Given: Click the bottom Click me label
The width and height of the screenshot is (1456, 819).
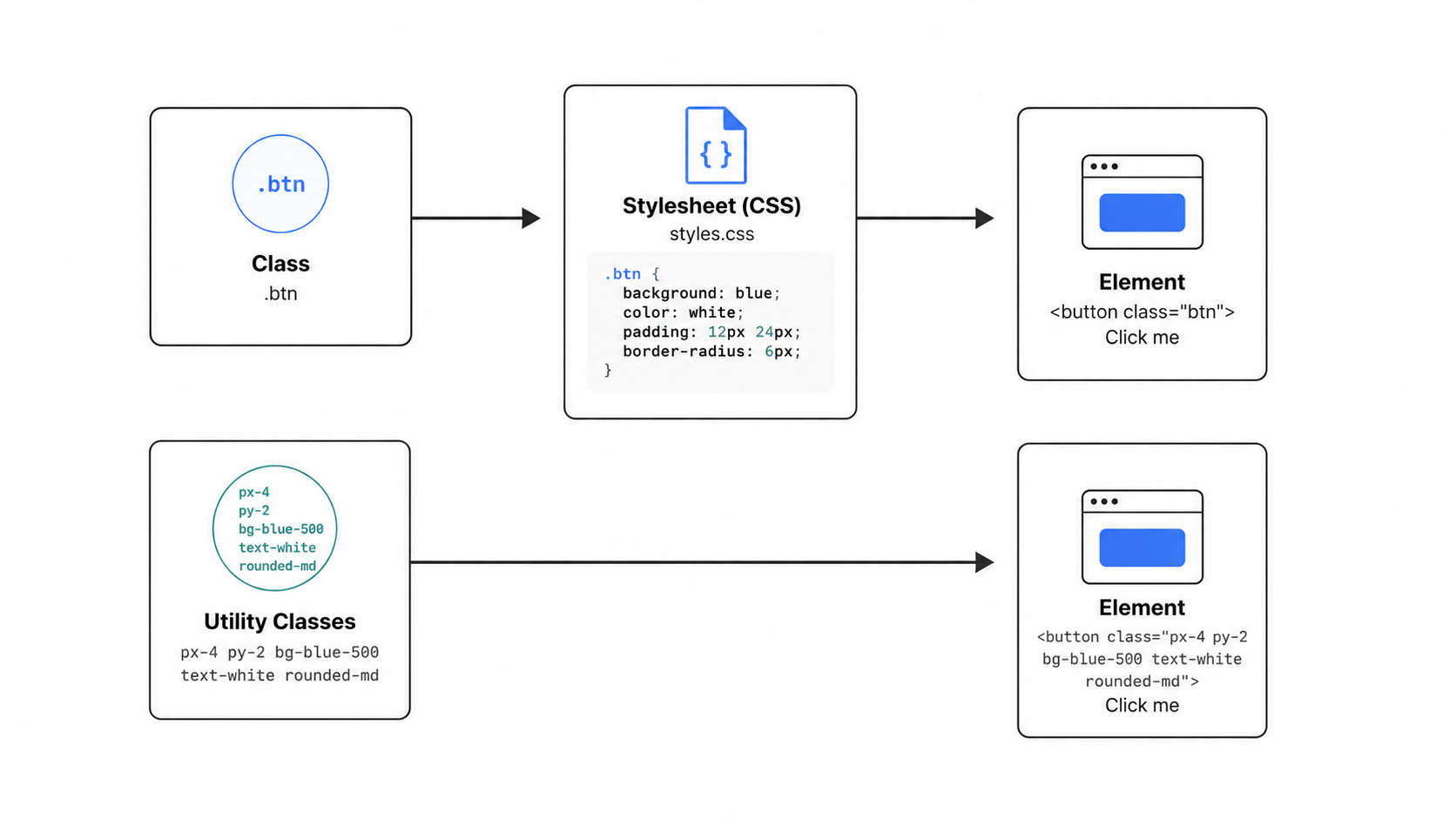Looking at the screenshot, I should coord(1143,706).
